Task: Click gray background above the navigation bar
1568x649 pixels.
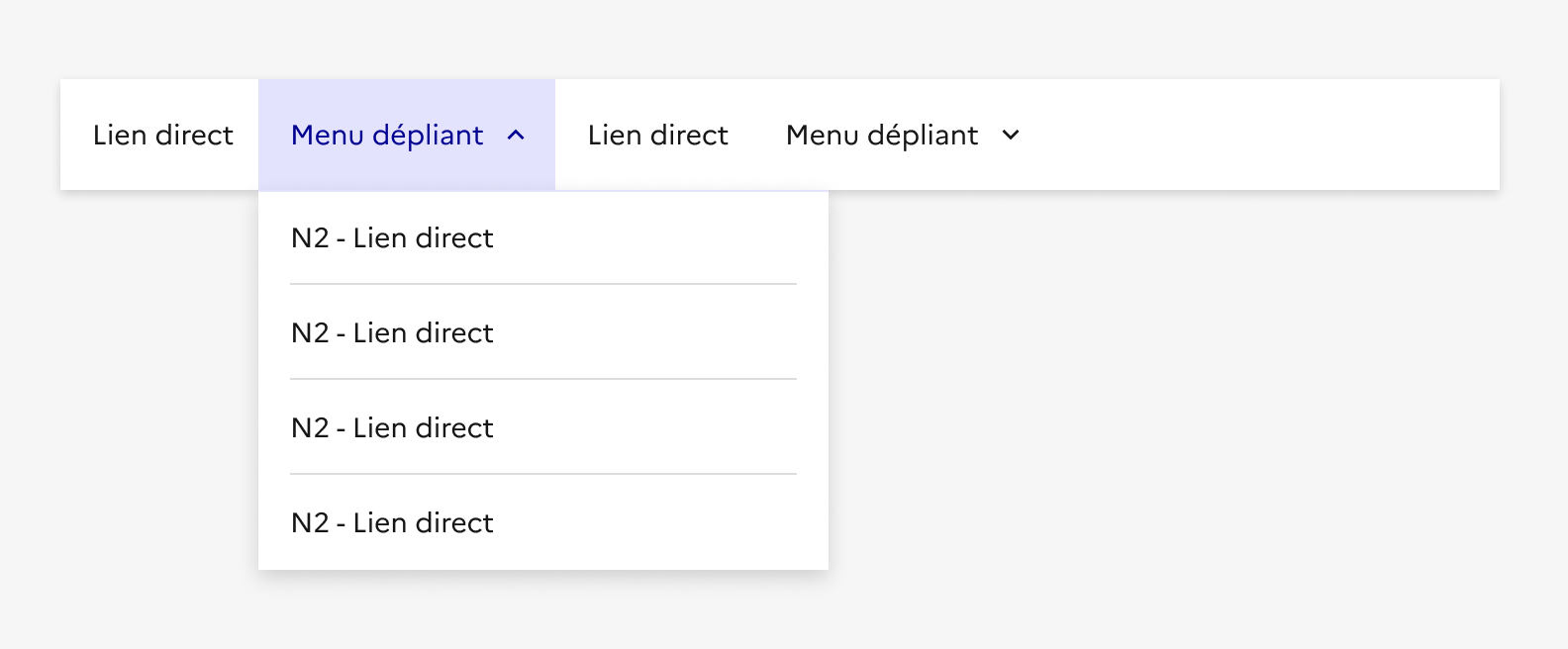Action: 782,38
